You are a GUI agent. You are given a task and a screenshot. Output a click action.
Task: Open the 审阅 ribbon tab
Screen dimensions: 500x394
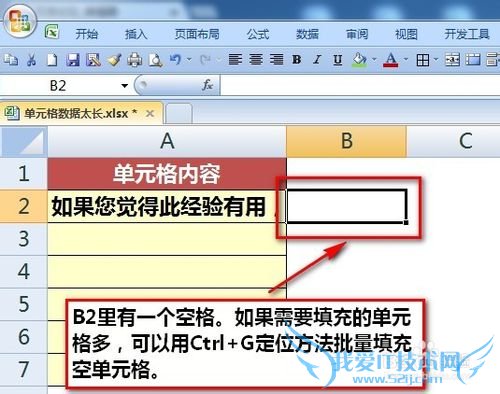pyautogui.click(x=357, y=34)
